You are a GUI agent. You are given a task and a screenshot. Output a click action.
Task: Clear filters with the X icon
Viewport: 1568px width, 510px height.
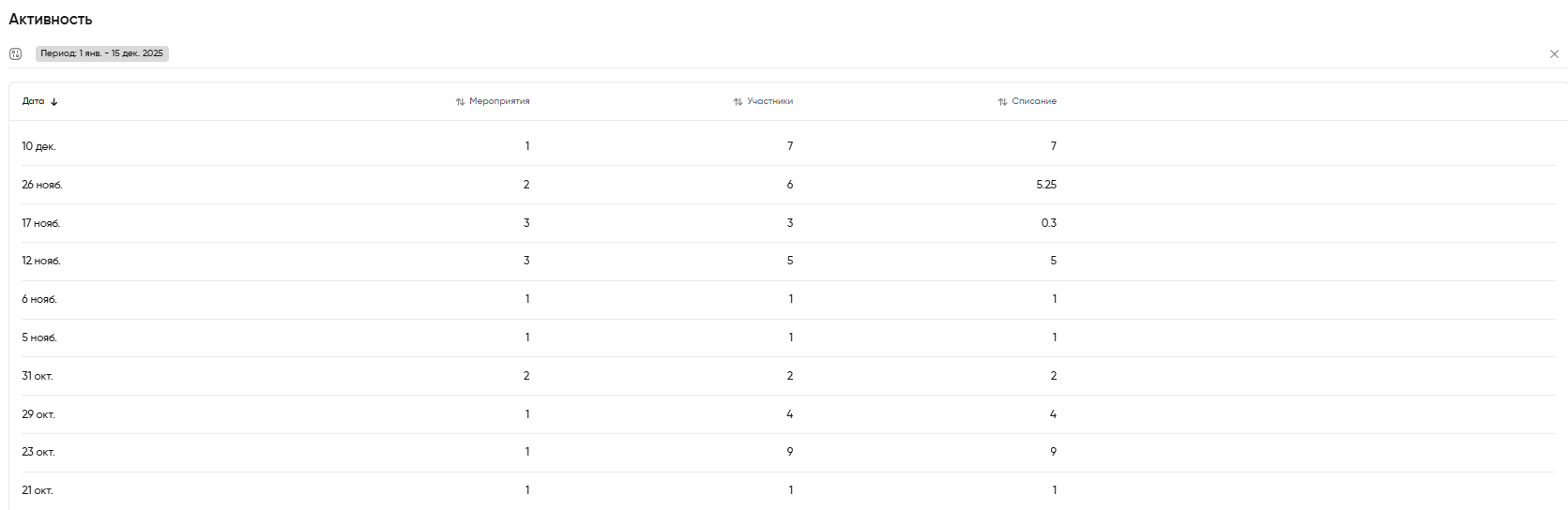(1554, 54)
